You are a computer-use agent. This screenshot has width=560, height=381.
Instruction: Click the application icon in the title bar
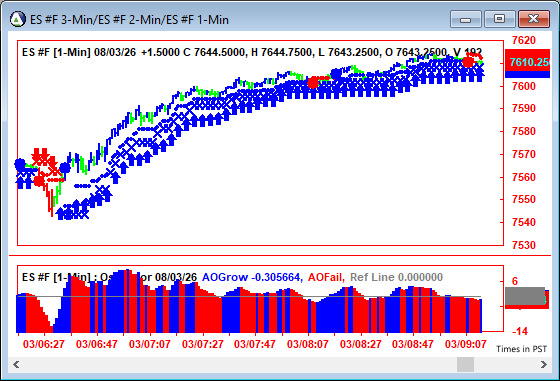pyautogui.click(x=18, y=19)
